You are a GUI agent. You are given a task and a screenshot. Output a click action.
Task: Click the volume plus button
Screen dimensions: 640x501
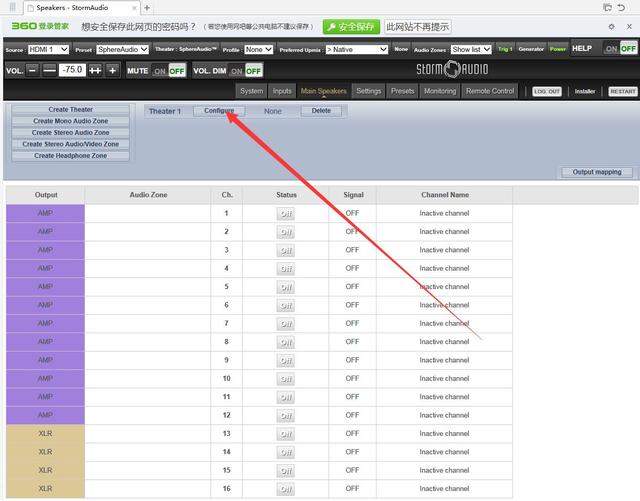point(112,70)
